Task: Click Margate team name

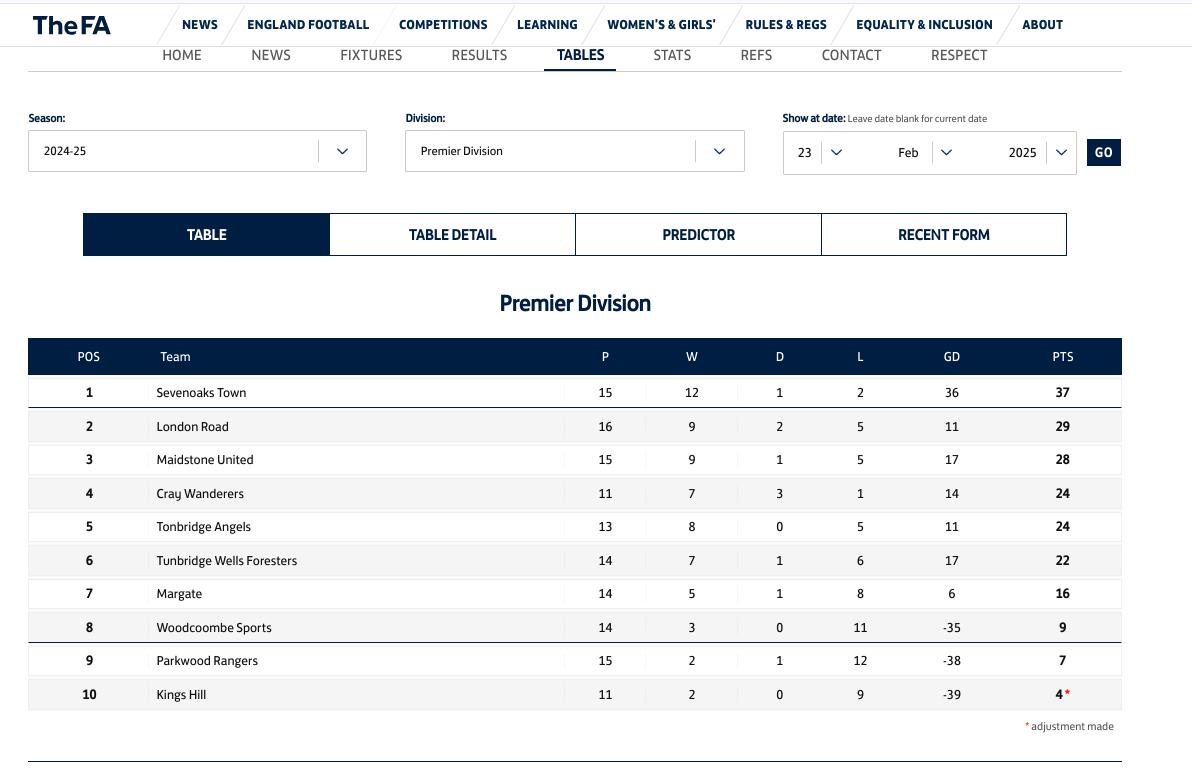Action: [179, 594]
